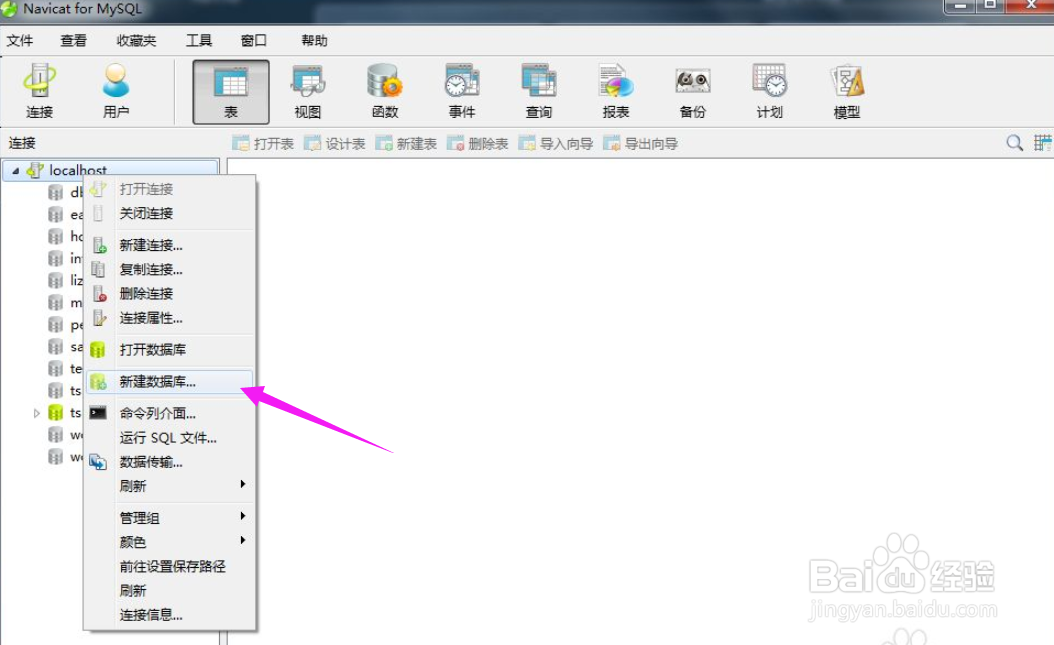The image size is (1054, 645).
Task: Open the 窗口 menu
Action: [x=253, y=40]
